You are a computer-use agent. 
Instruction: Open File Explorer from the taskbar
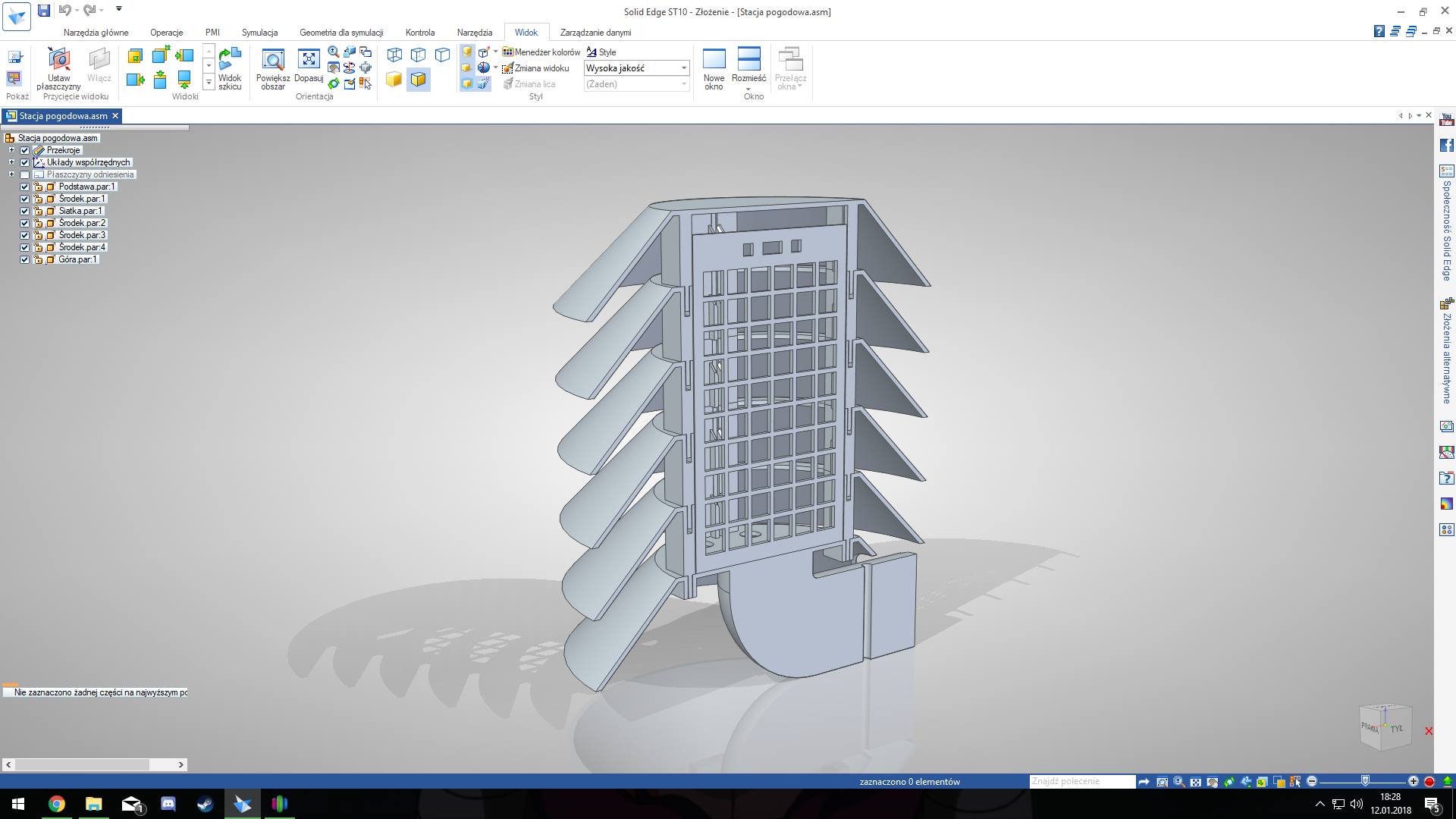pyautogui.click(x=93, y=804)
